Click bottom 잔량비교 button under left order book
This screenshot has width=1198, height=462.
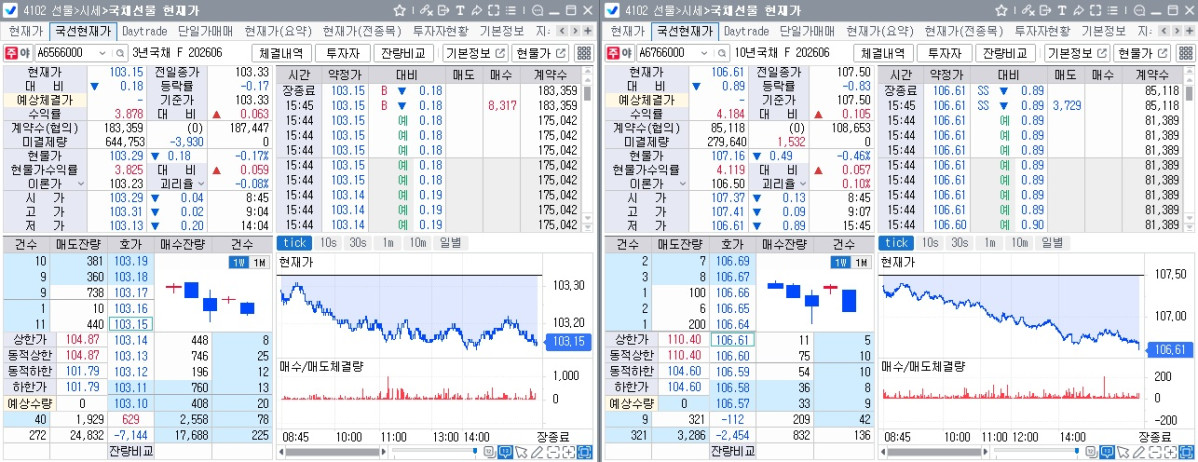(130, 451)
